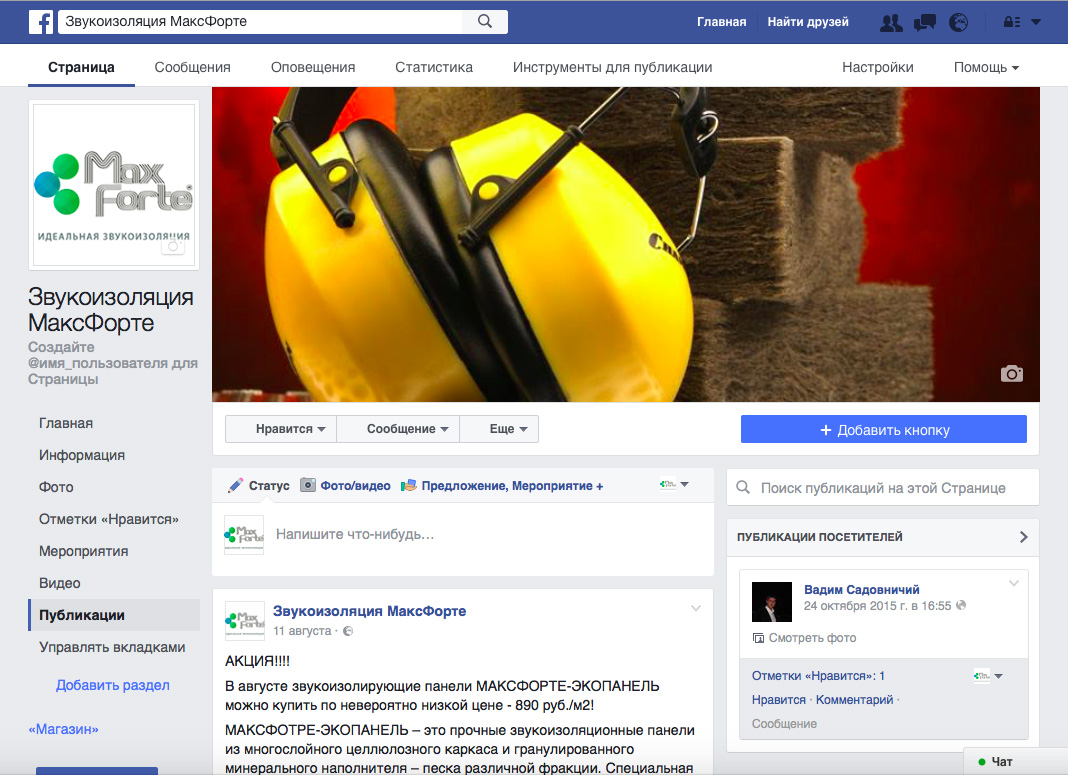Click the Статус pencil icon in the composer
Image resolution: width=1068 pixels, height=775 pixels.
(237, 484)
